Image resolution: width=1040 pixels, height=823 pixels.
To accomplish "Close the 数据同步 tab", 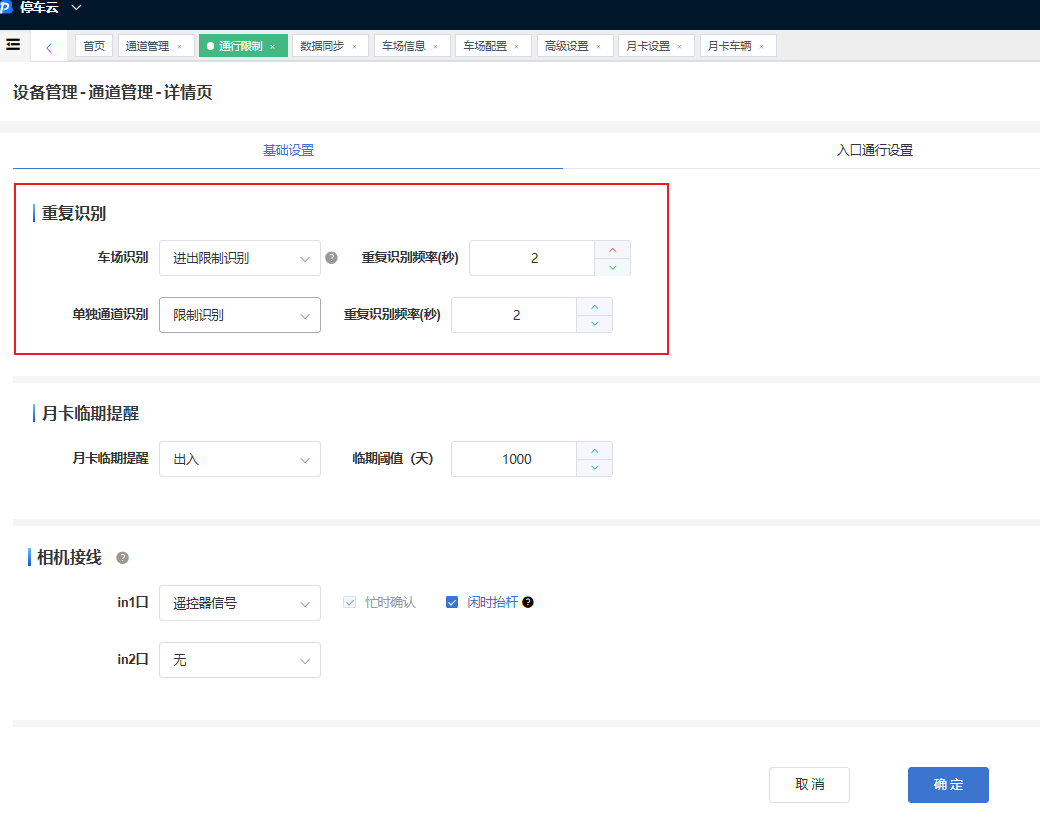I will [x=354, y=46].
